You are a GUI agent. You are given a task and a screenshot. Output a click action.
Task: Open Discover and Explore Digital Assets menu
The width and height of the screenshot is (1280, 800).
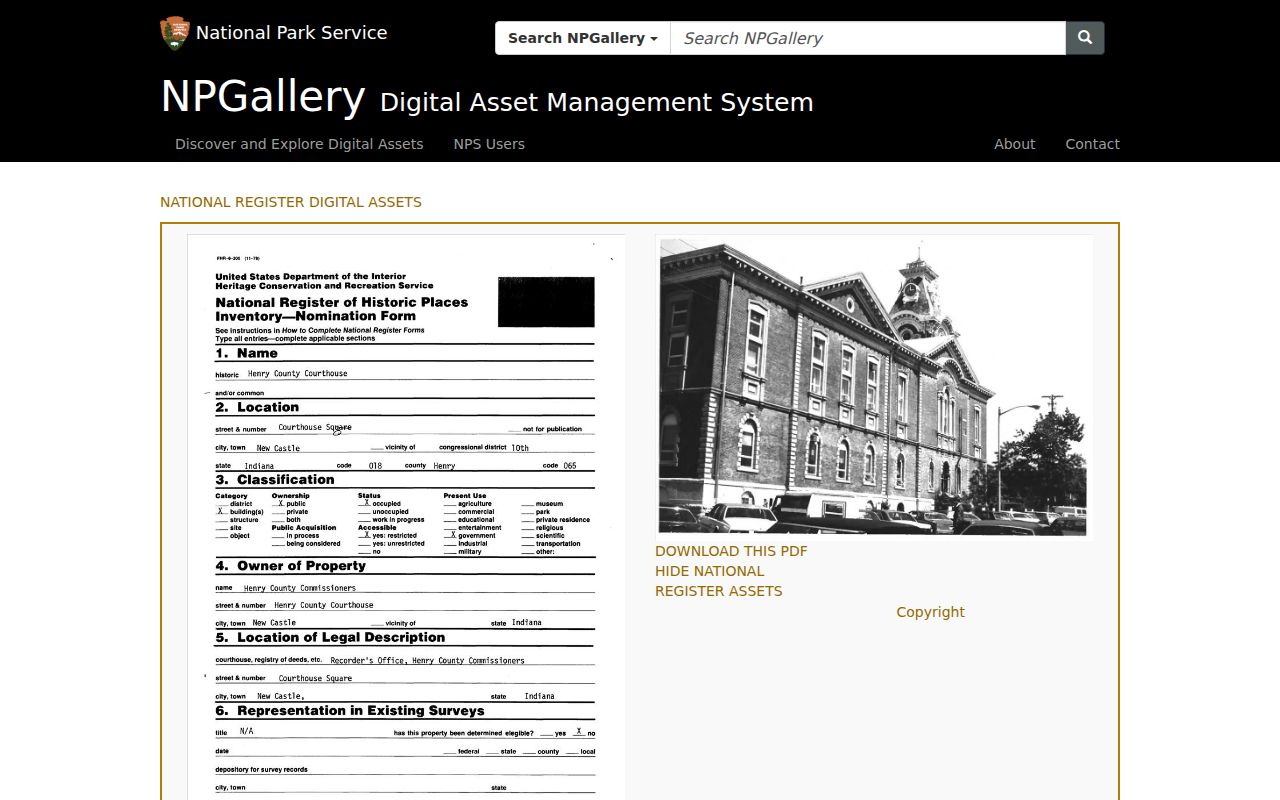(x=299, y=144)
